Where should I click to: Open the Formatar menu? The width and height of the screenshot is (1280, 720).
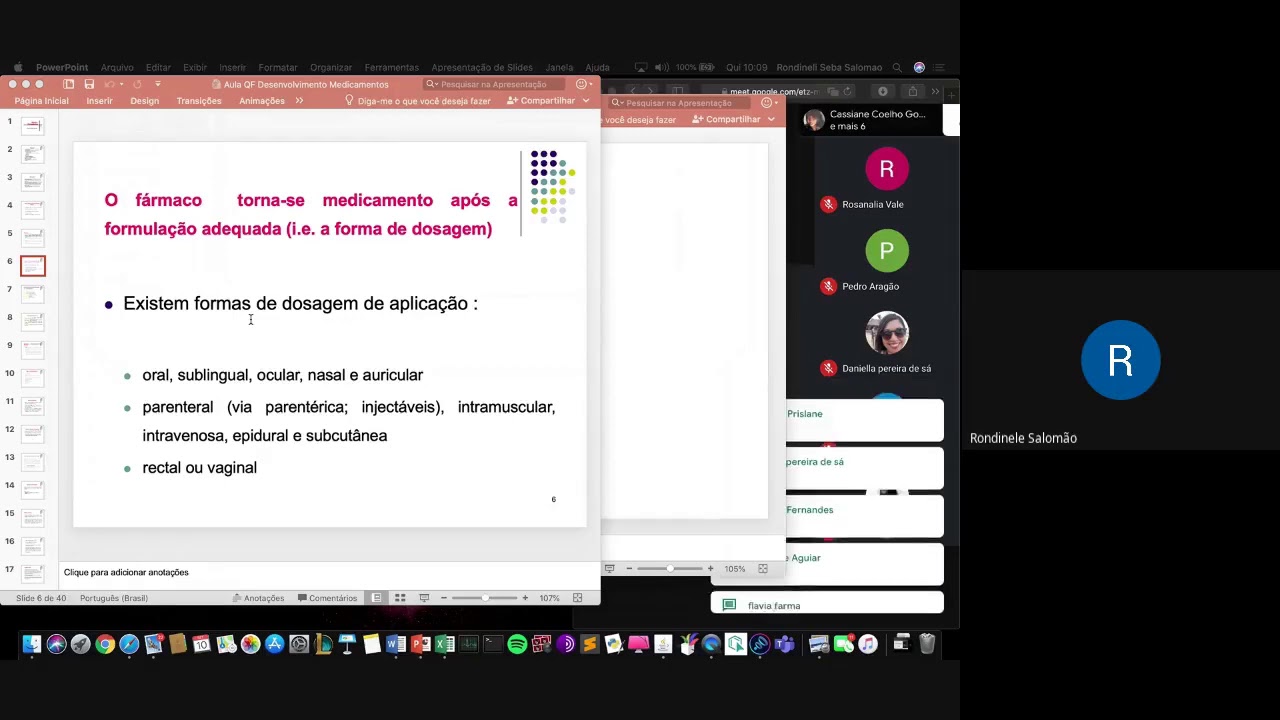click(x=278, y=67)
